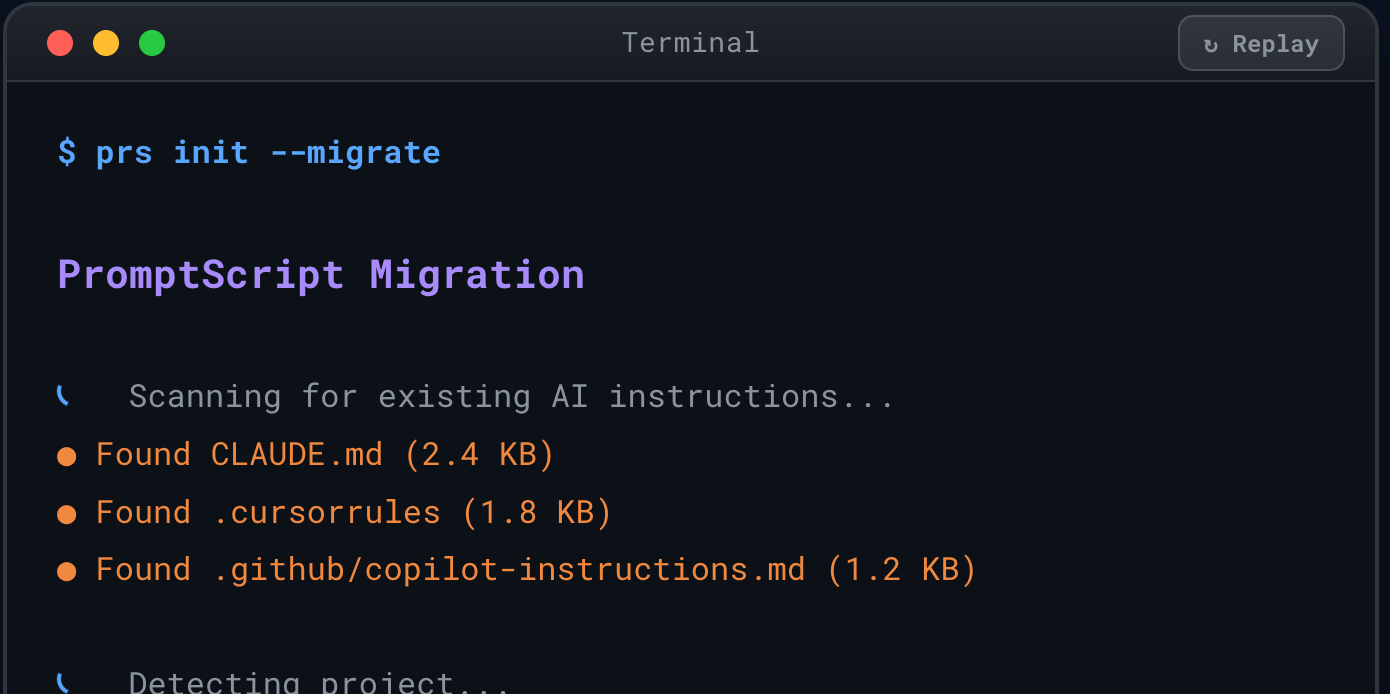Click the spinner icon next to Scanning
The width and height of the screenshot is (1390, 694).
pos(63,395)
